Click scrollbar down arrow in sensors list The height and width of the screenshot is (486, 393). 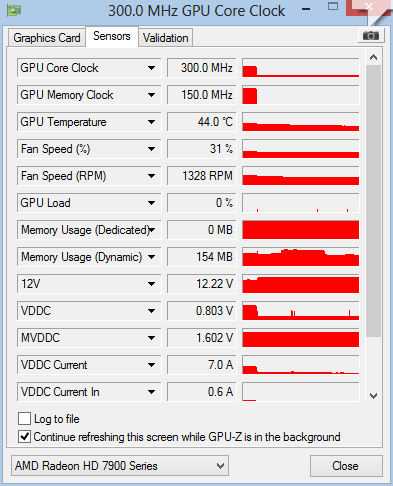tap(373, 396)
